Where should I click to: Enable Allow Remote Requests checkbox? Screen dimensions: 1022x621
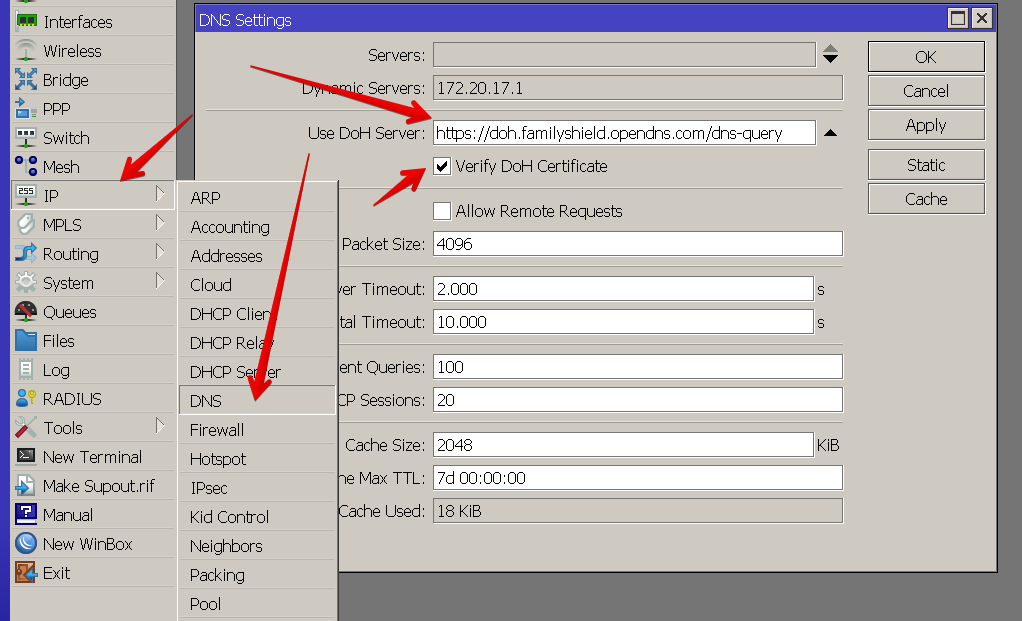[x=442, y=211]
